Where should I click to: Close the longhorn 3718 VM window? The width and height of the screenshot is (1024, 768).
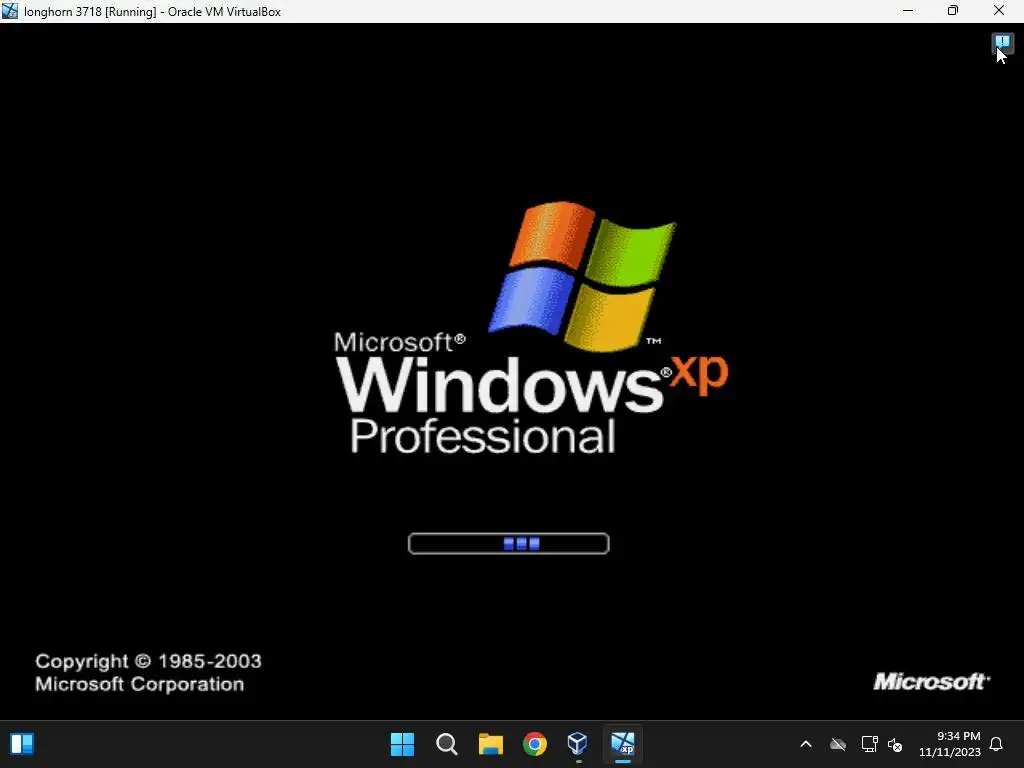[999, 11]
